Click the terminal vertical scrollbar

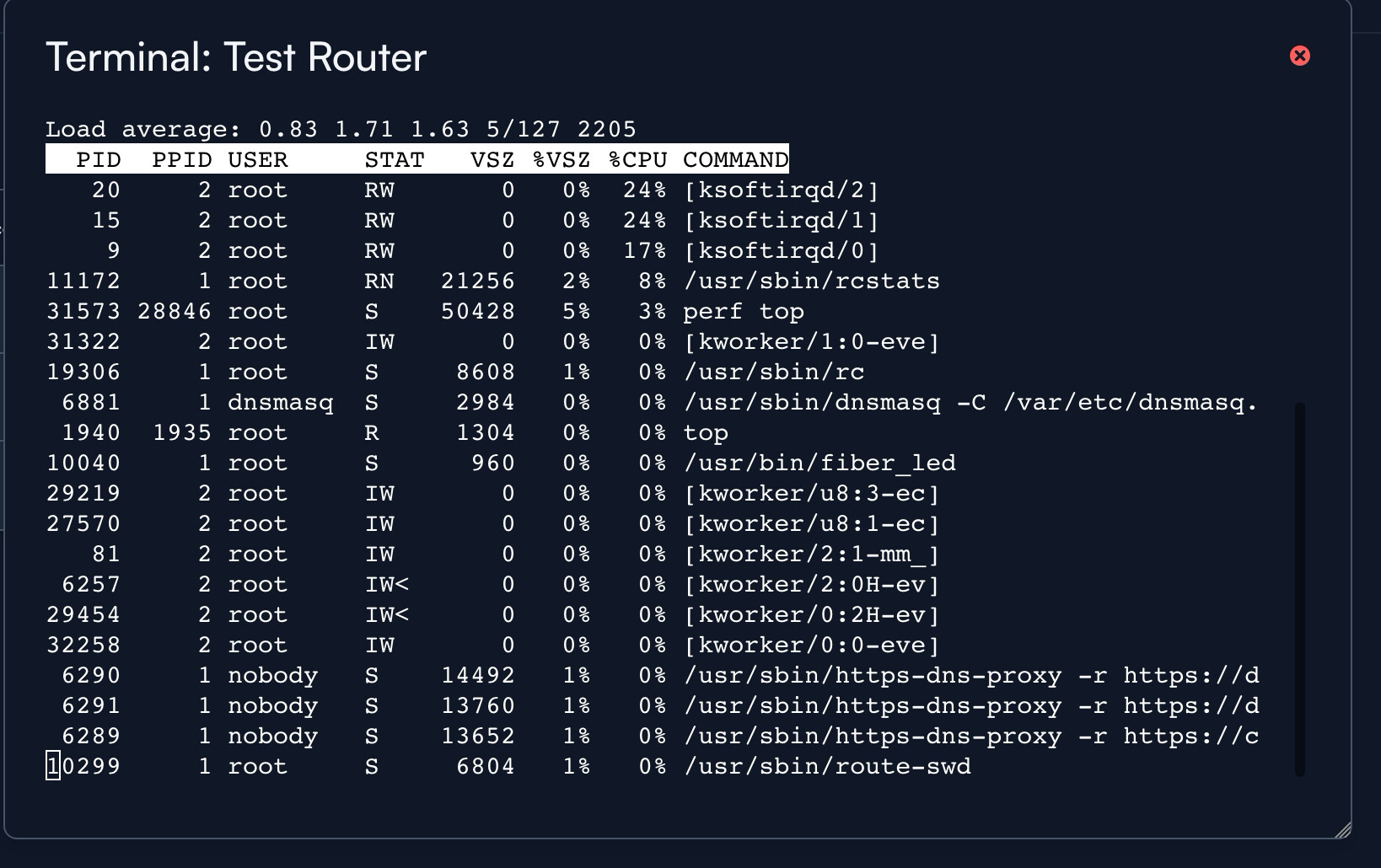(x=1299, y=588)
